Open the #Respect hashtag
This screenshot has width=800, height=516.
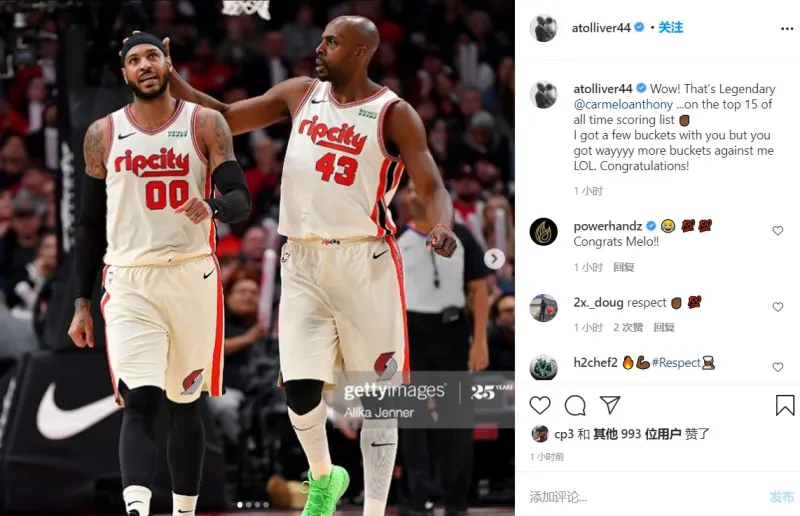click(676, 363)
